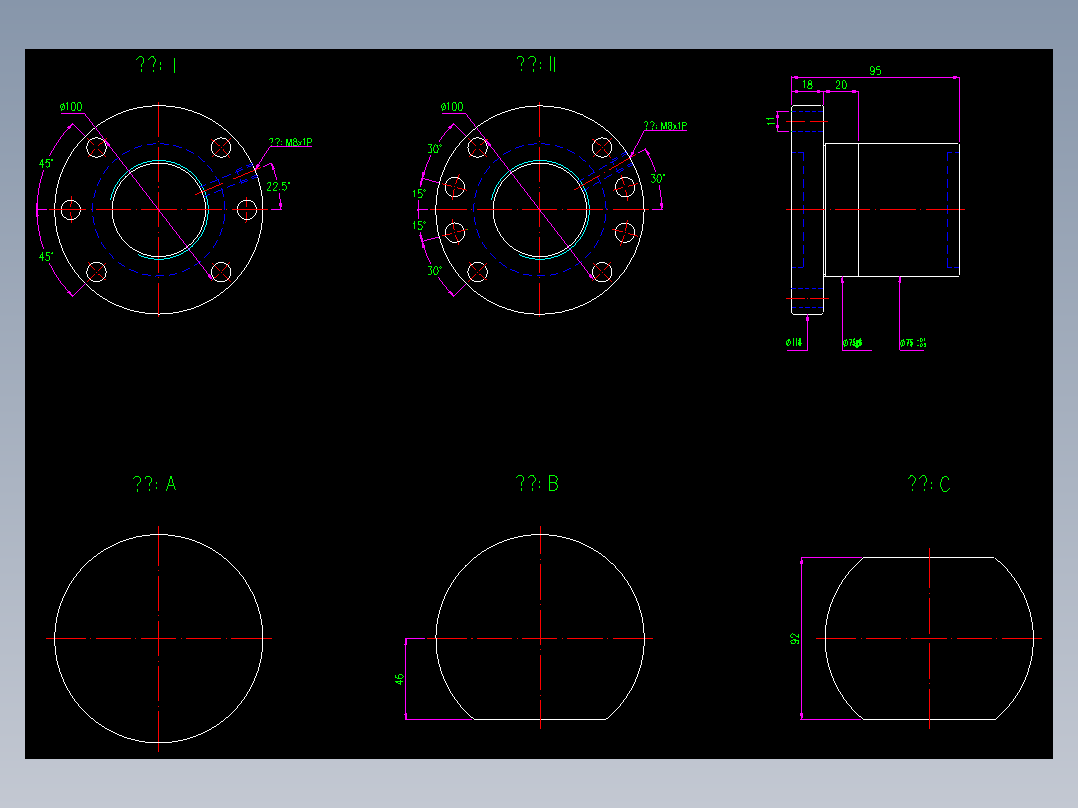
Task: Select the '??: A' label
Action: (x=155, y=484)
